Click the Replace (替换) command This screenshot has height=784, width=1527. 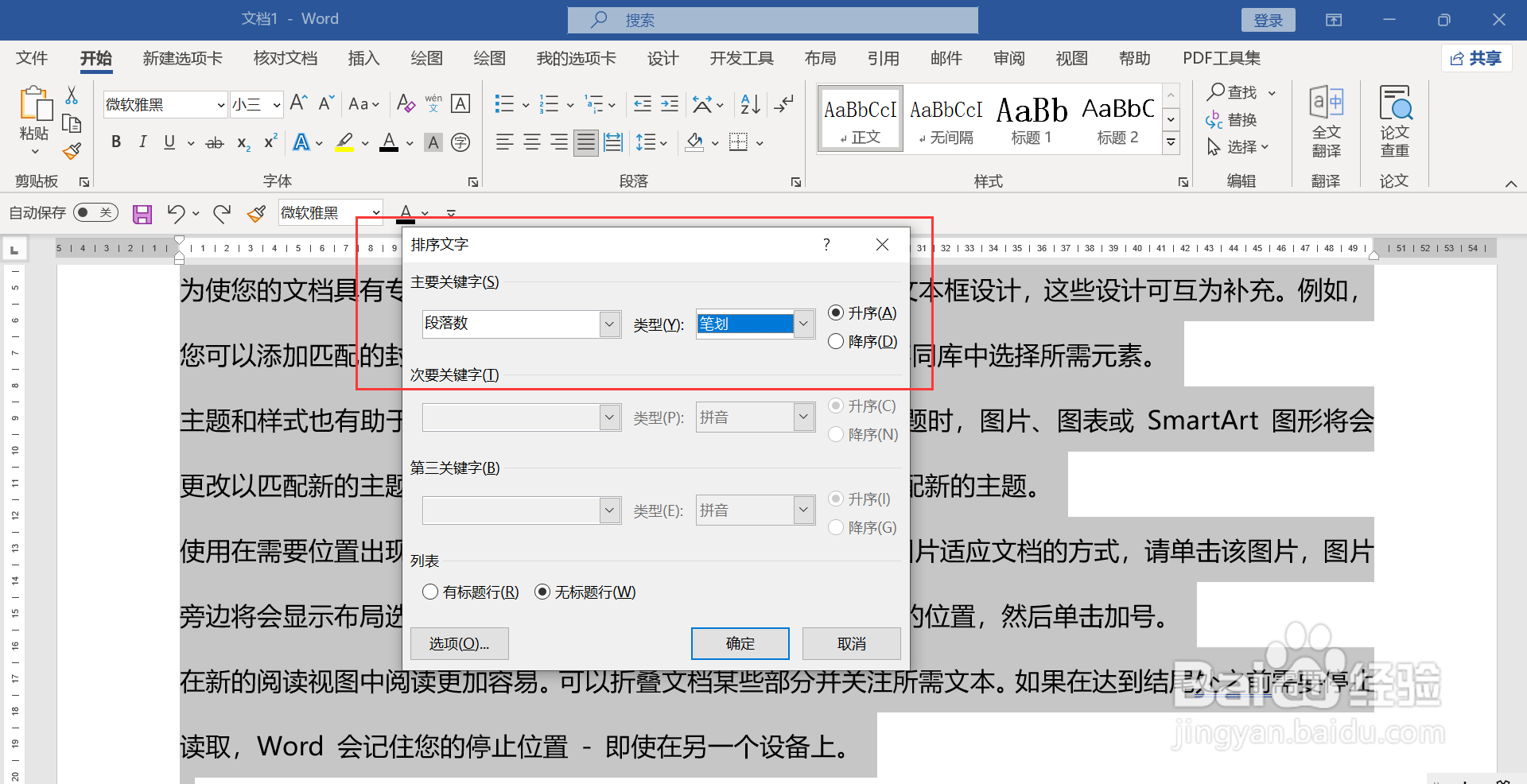1232,120
